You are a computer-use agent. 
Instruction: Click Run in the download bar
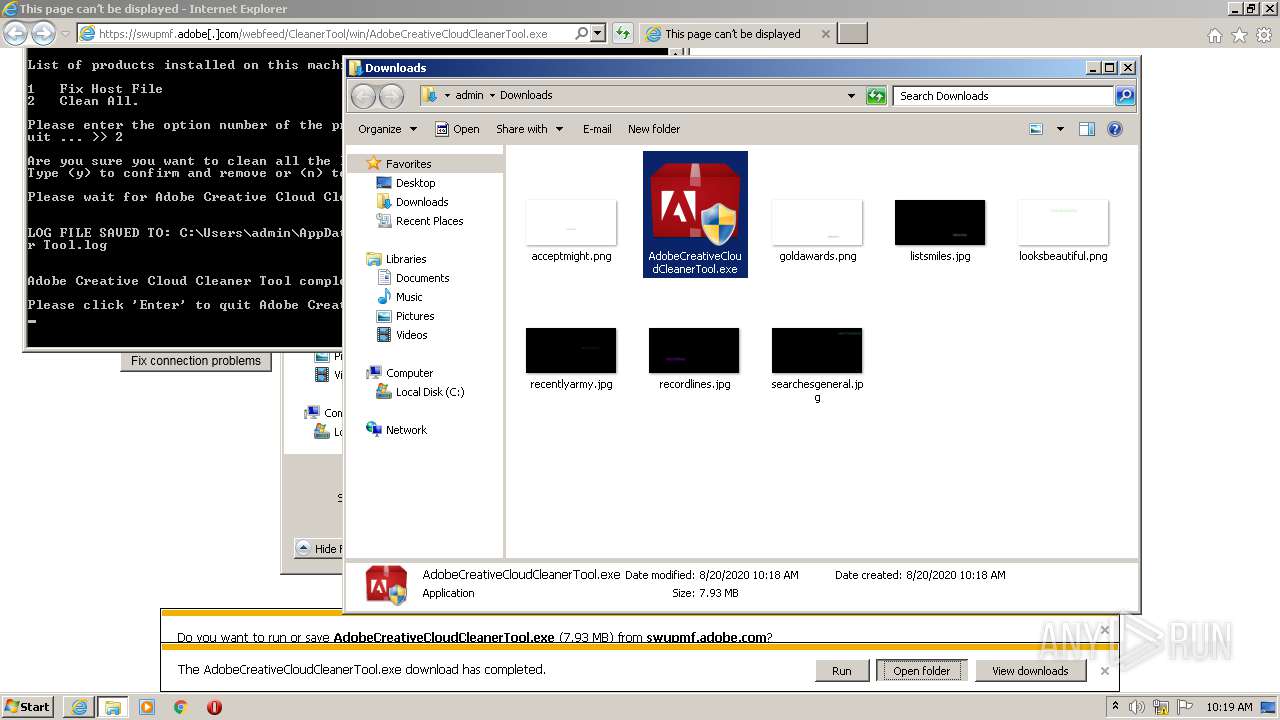coord(842,671)
